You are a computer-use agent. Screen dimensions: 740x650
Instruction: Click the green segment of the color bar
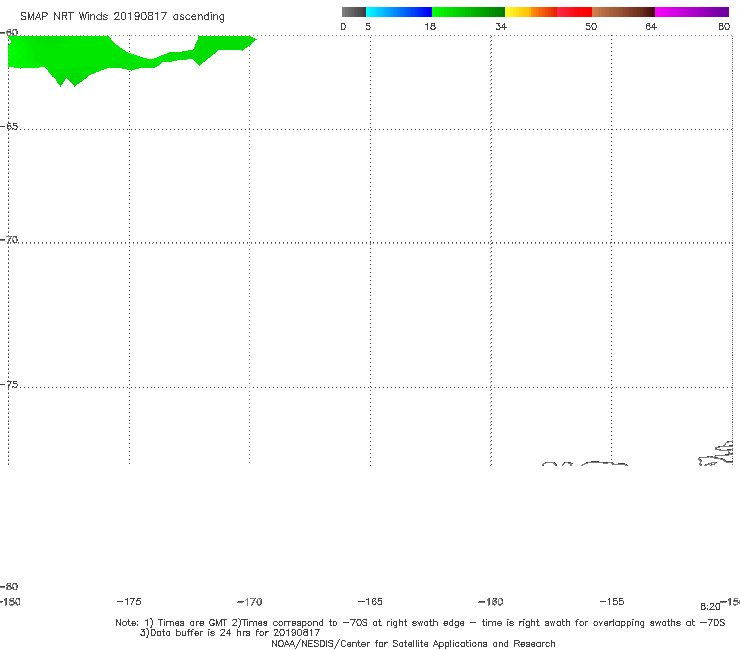468,12
